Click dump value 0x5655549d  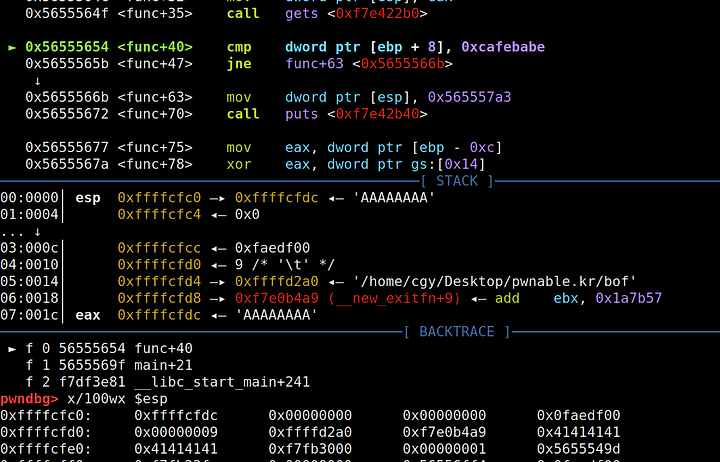pos(578,449)
